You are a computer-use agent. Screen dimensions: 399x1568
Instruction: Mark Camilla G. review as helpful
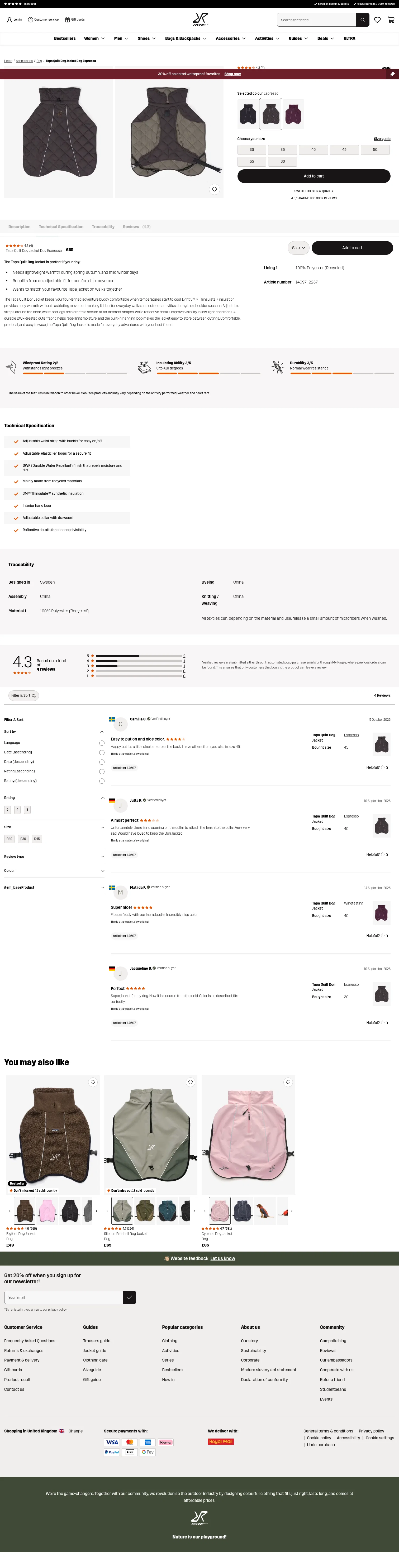coord(383,768)
